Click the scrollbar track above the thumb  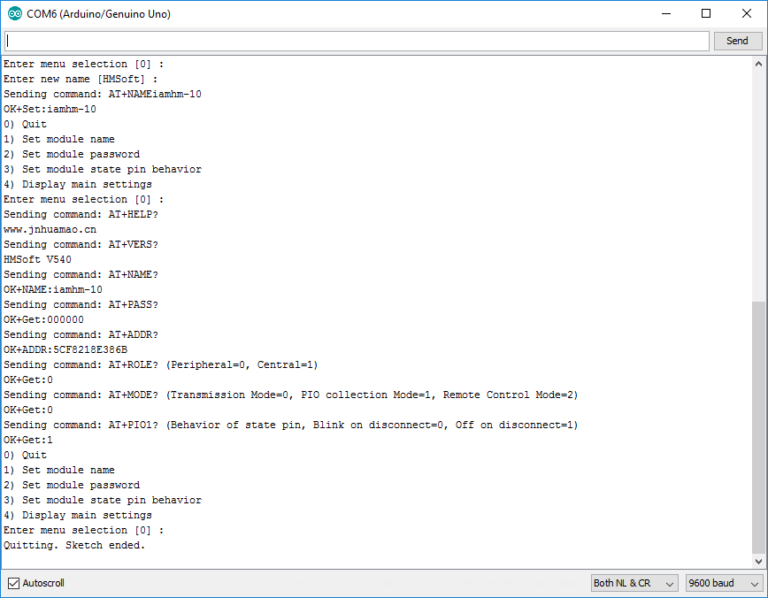(759, 180)
